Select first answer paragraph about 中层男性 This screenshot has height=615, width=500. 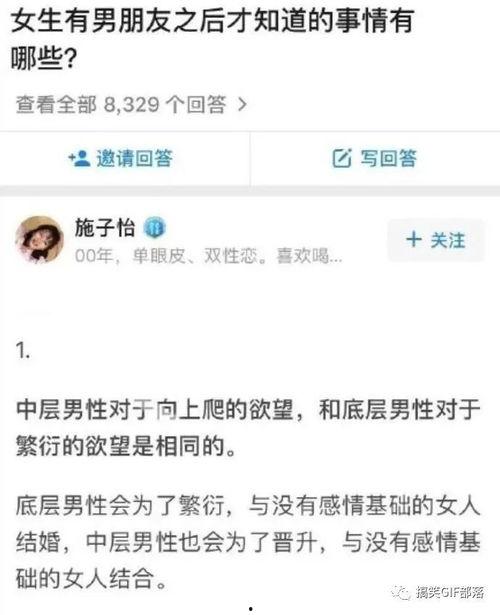point(248,428)
